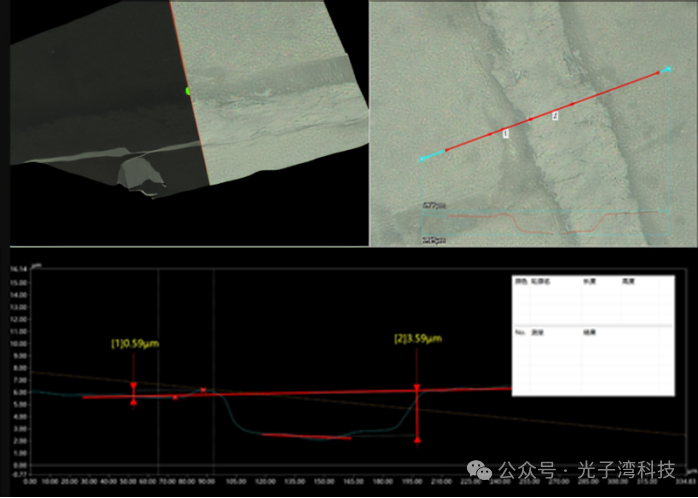Viewport: 698px width, 498px height.
Task: Select the [2]3.59µm measurement annotation
Action: click(418, 339)
